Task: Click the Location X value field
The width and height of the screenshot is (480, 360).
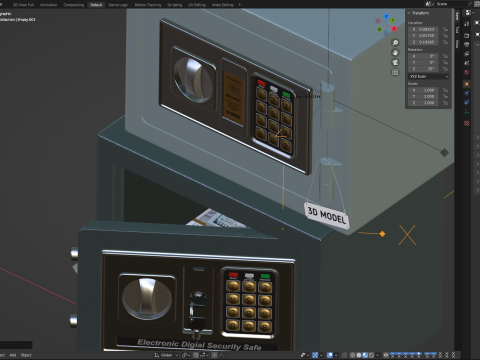Action: click(423, 29)
